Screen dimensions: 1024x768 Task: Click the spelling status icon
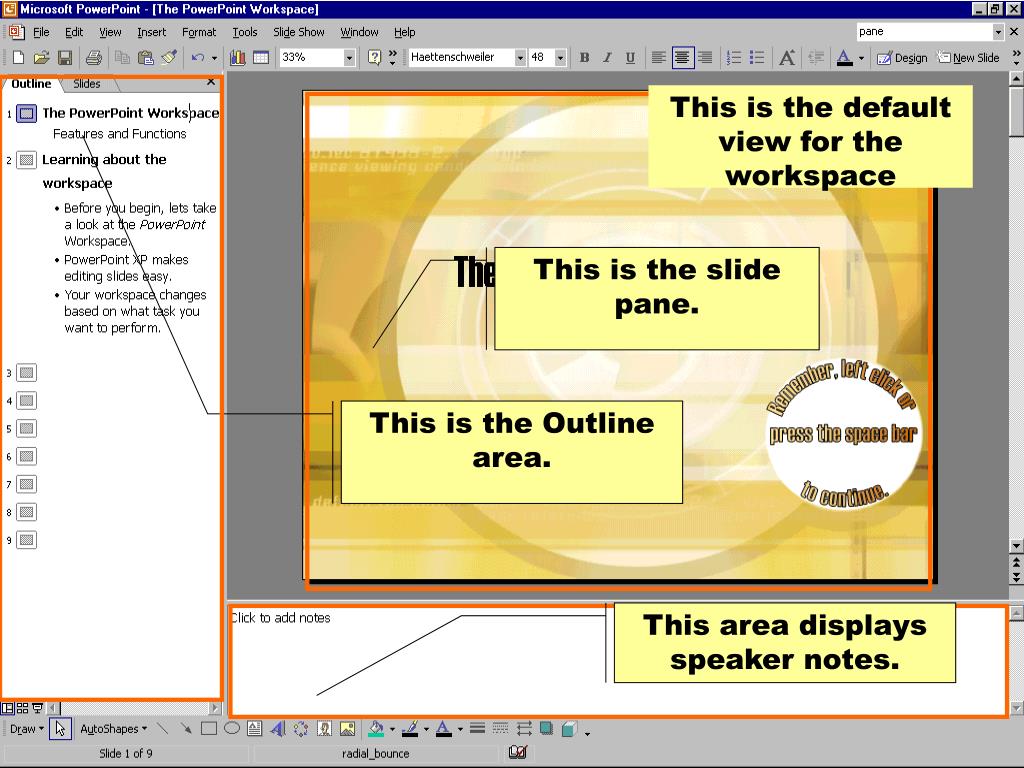point(517,752)
